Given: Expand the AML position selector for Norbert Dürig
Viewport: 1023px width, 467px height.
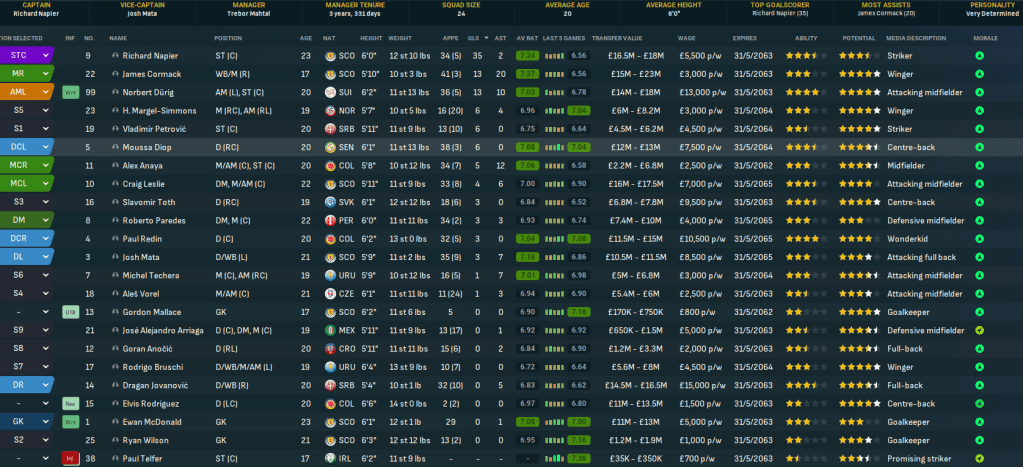Looking at the screenshot, I should point(45,92).
